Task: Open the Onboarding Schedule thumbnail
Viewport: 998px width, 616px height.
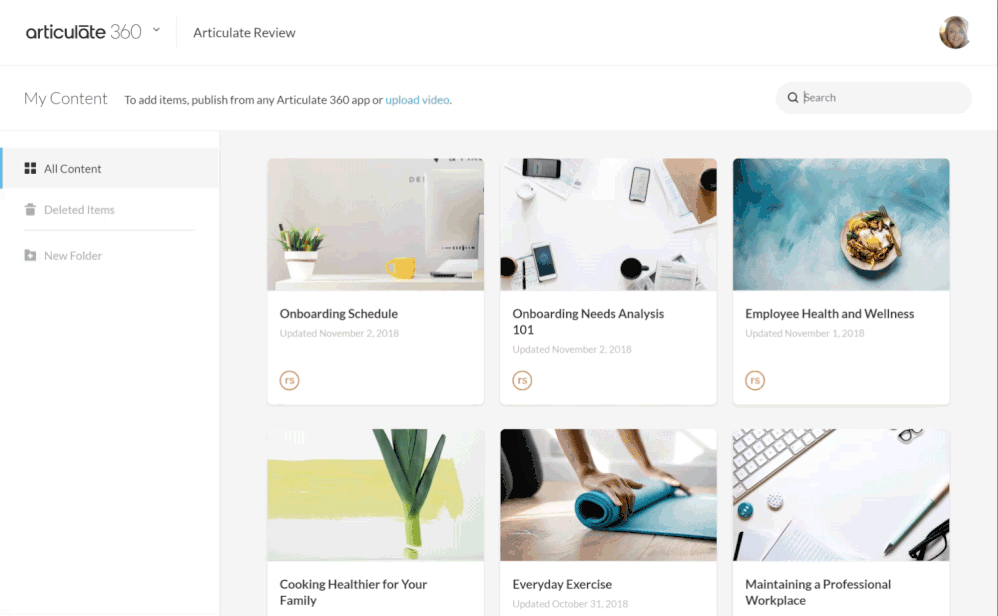Action: 376,225
